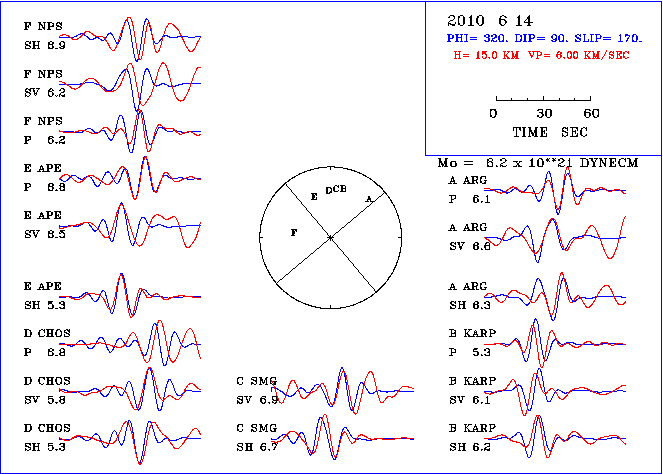
Task: Click the center of the focal sphere
Action: point(330,237)
